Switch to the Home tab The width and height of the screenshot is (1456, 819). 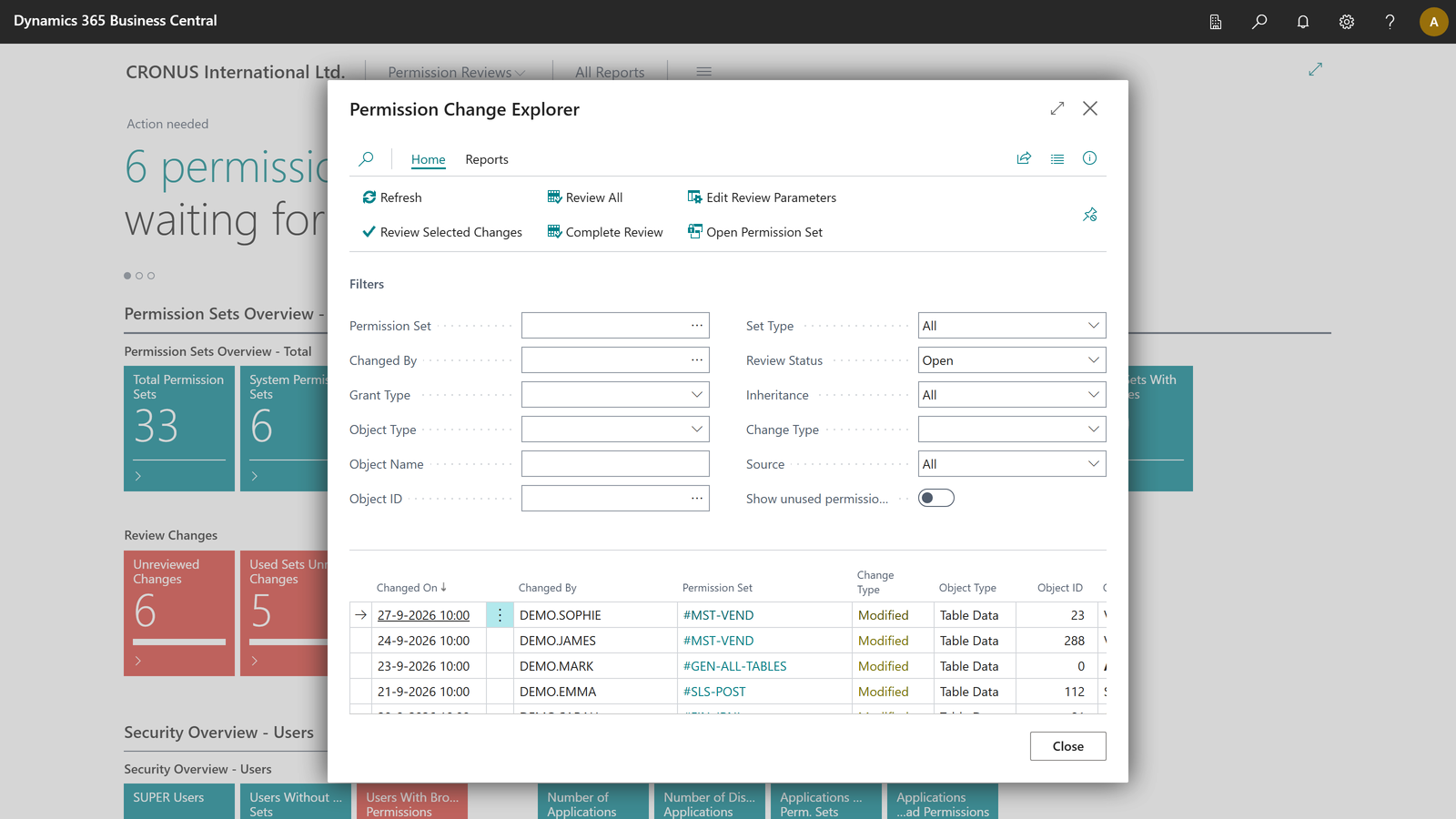click(x=429, y=159)
